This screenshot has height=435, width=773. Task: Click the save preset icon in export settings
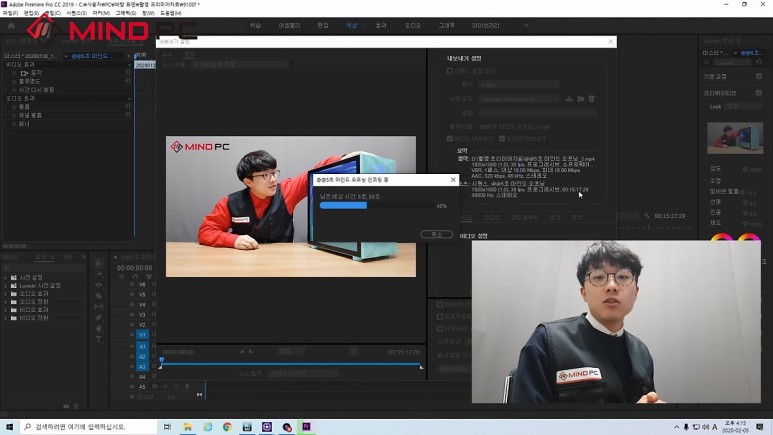click(x=569, y=99)
